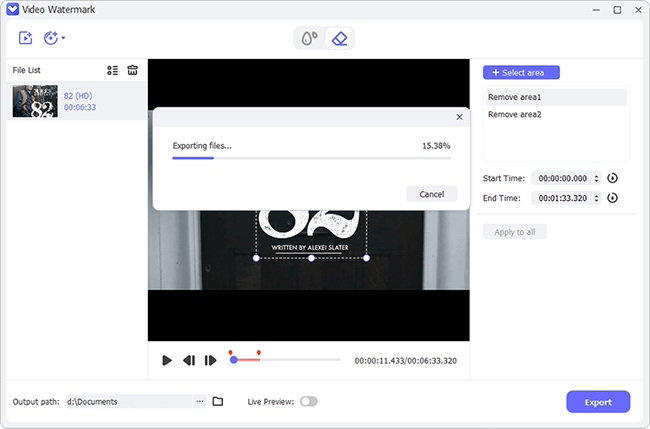Click the right red end marker

[259, 353]
